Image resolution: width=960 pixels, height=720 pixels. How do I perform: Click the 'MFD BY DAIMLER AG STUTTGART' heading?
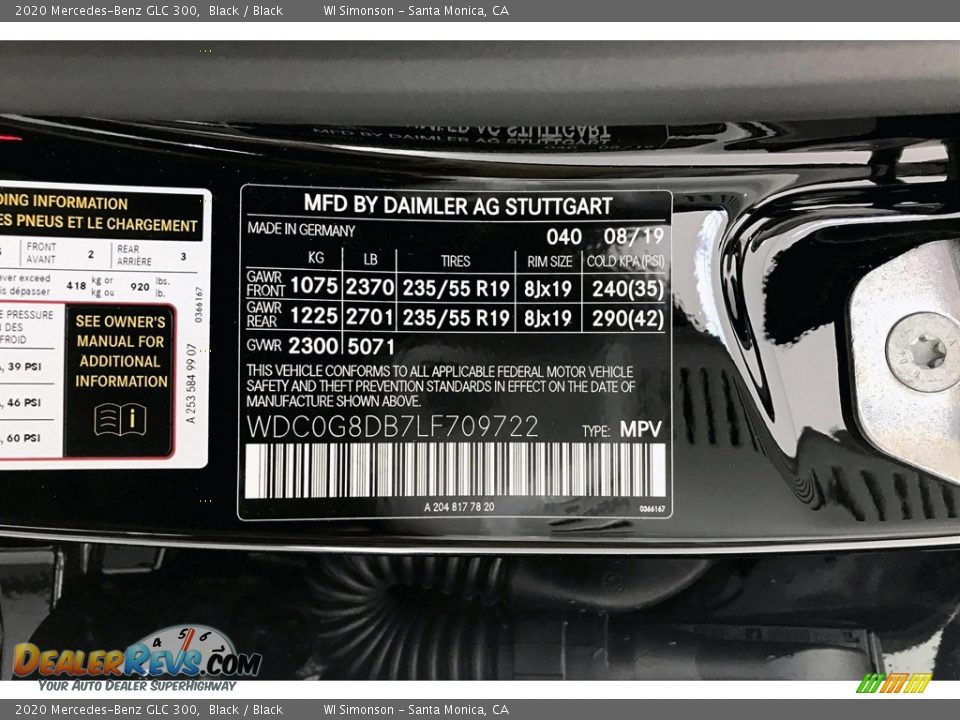(x=458, y=205)
